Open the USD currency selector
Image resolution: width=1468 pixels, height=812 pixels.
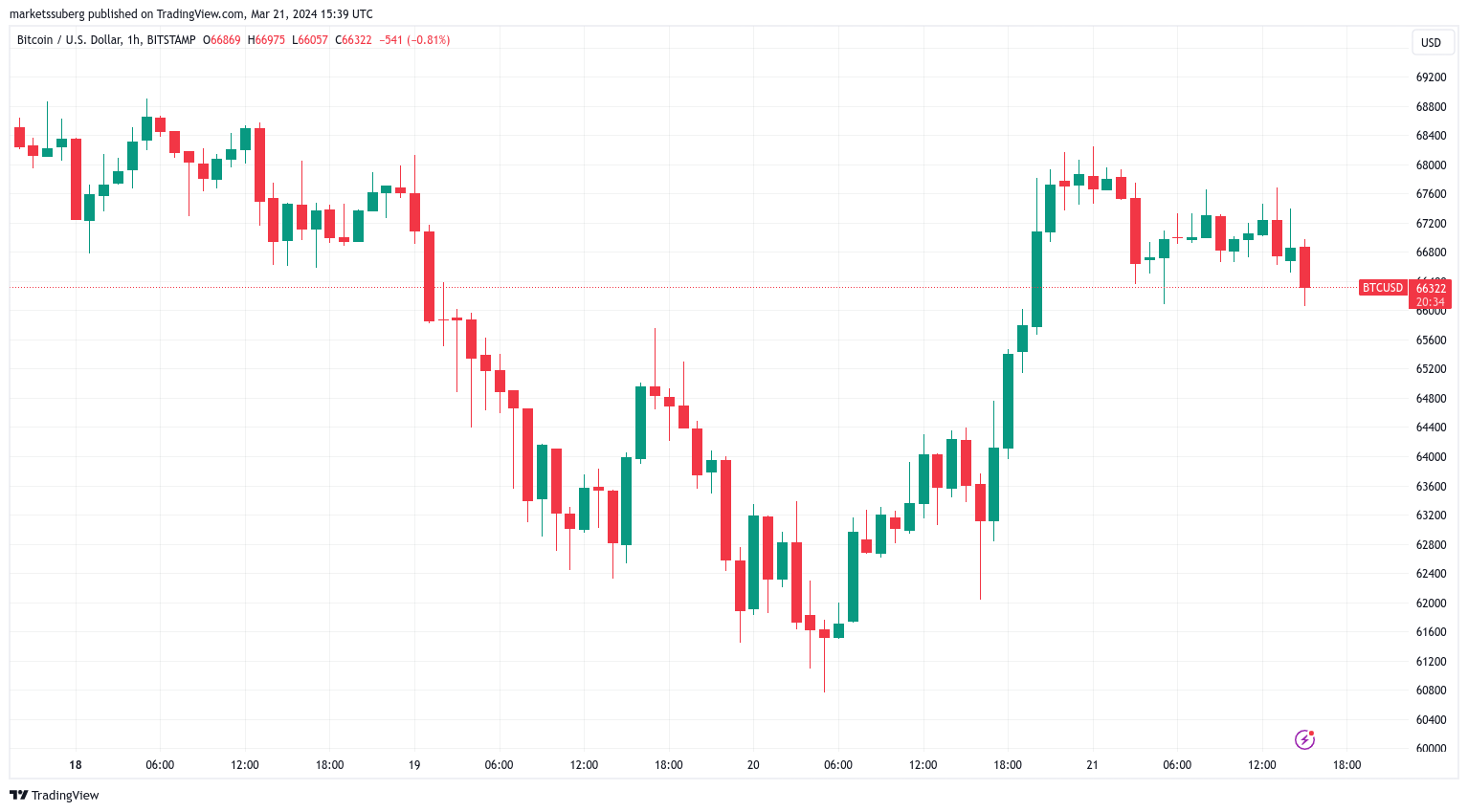click(1431, 42)
